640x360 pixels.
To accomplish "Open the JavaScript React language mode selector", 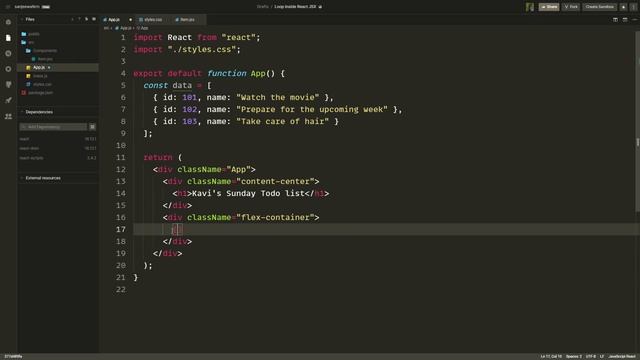I will [x=622, y=357].
